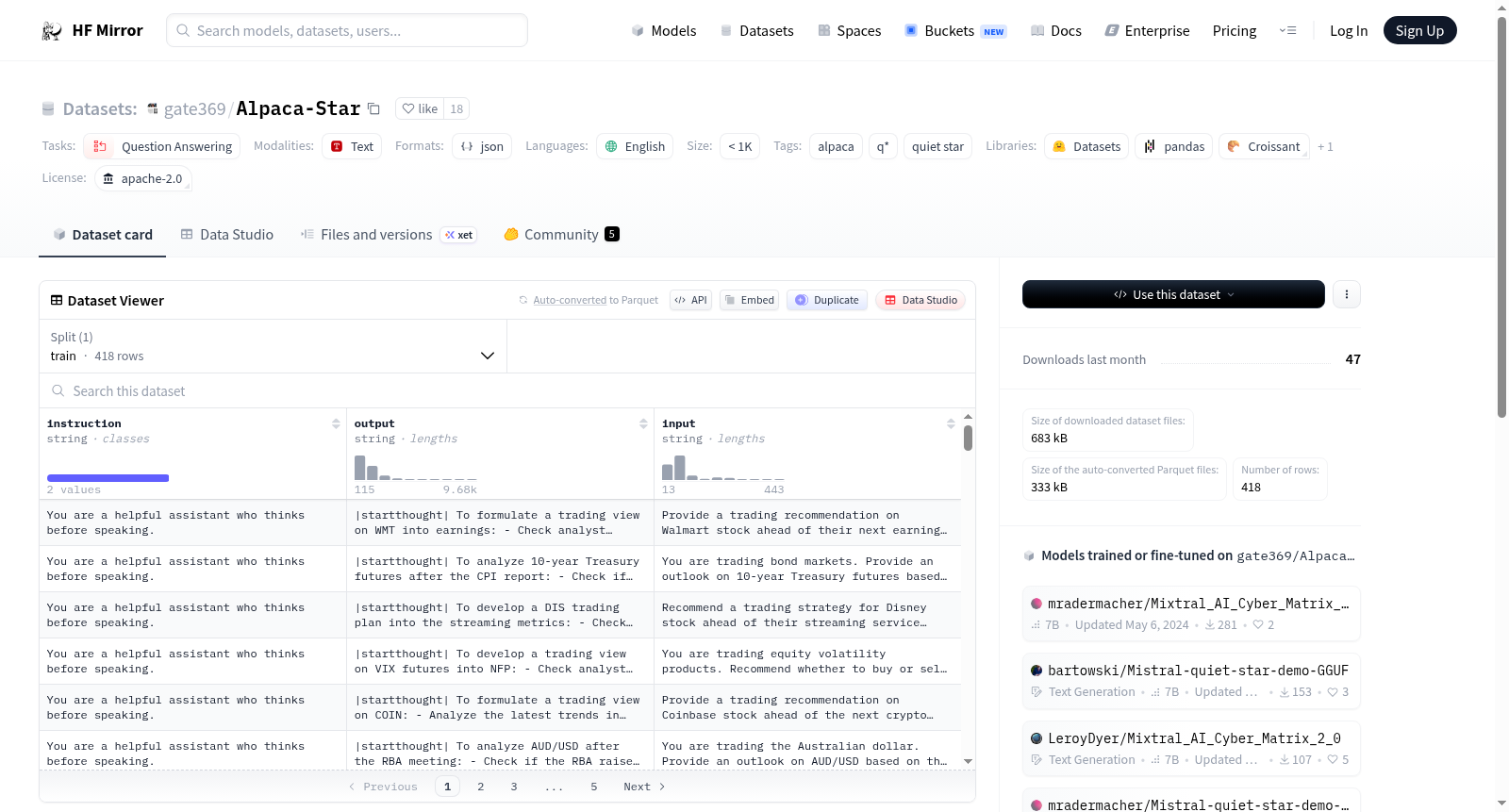Screen dimensions: 1509x812
Task: Focus the main search models field
Action: click(347, 30)
